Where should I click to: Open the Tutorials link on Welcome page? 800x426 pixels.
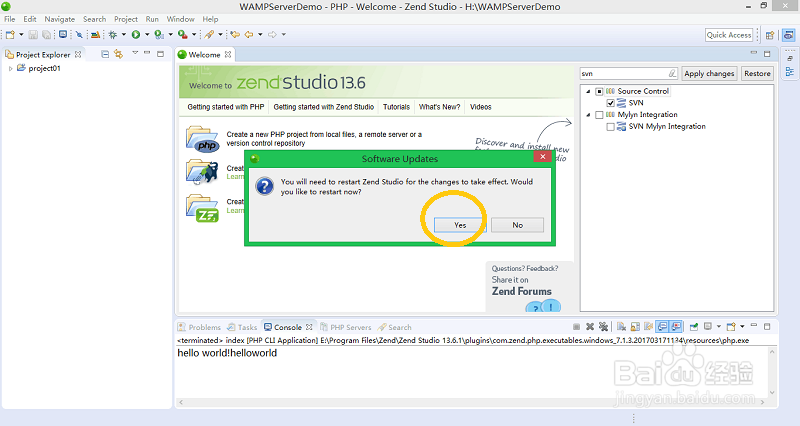pyautogui.click(x=396, y=107)
